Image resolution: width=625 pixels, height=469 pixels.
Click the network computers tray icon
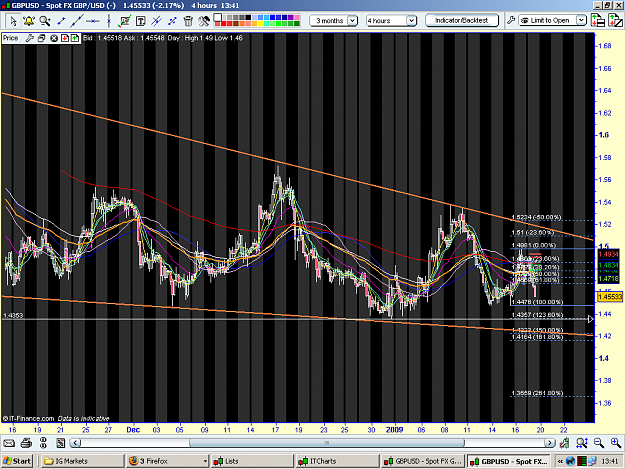593,461
